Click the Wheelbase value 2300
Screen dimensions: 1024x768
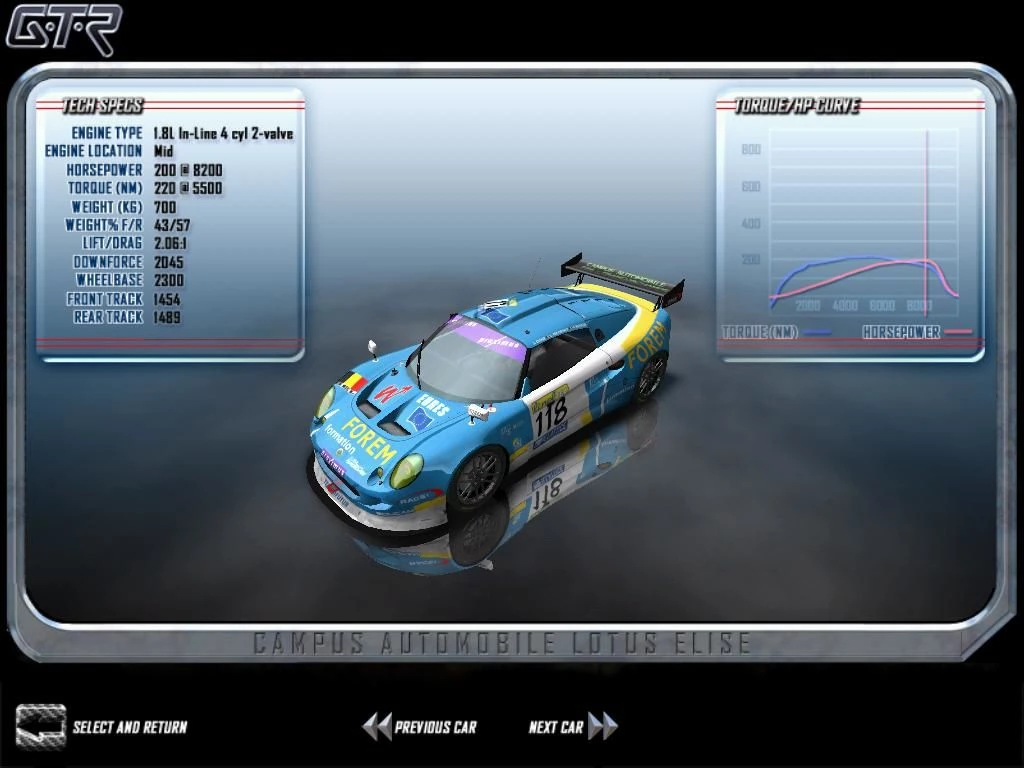(168, 280)
